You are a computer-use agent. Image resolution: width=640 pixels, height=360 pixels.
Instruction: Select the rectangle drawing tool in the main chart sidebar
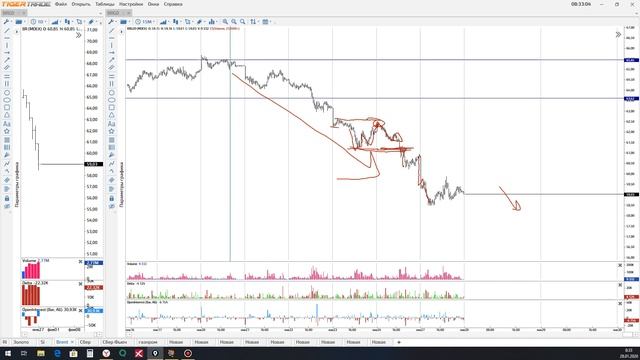click(111, 107)
